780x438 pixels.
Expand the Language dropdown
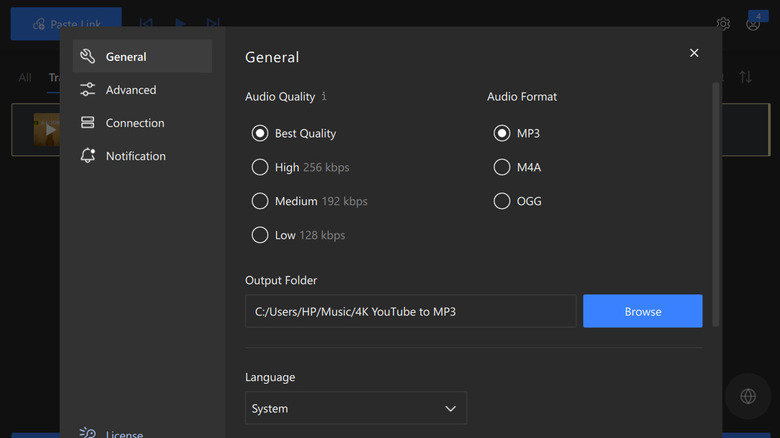click(x=355, y=408)
